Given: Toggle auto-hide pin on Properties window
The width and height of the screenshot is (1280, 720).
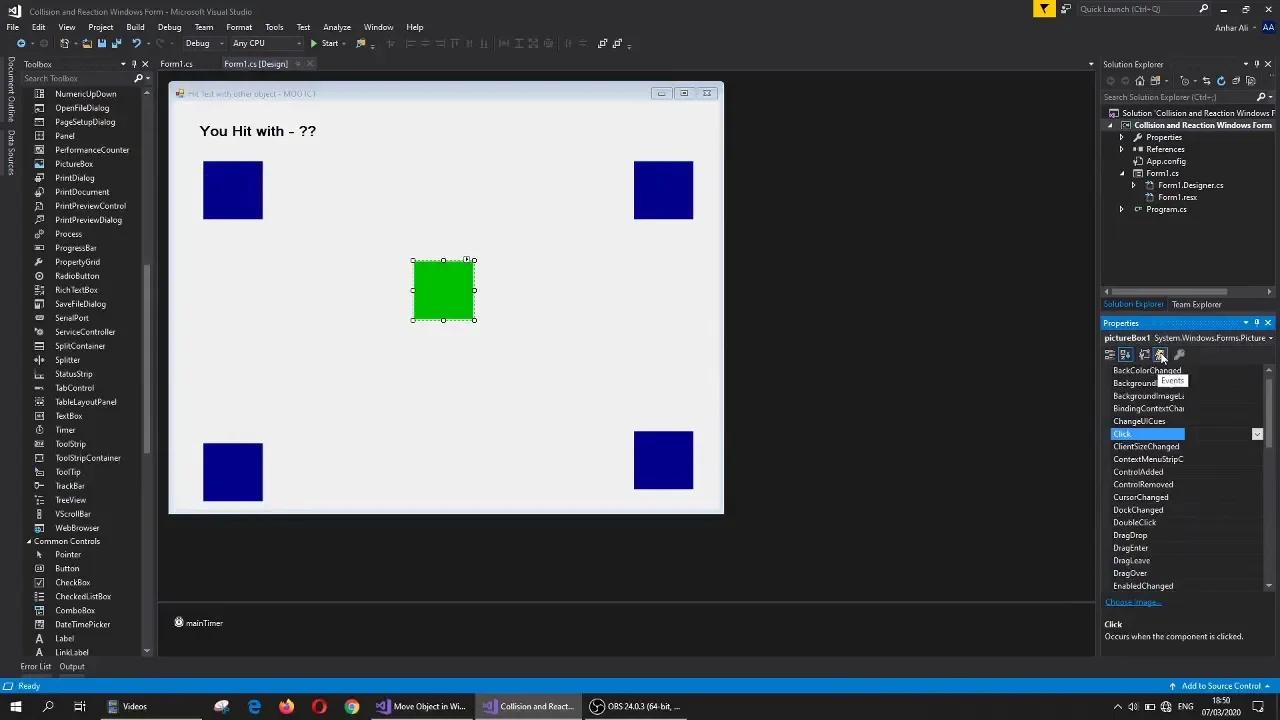Looking at the screenshot, I should click(x=1257, y=322).
